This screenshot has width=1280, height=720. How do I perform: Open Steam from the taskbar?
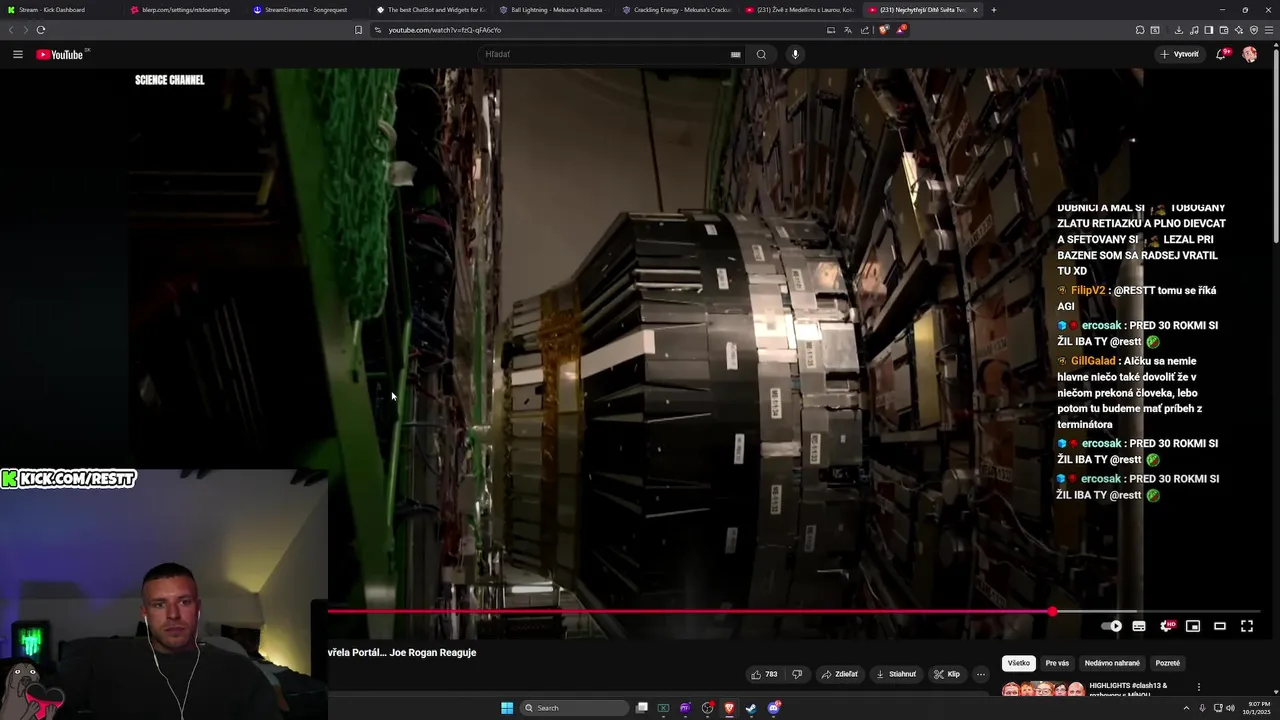[751, 708]
